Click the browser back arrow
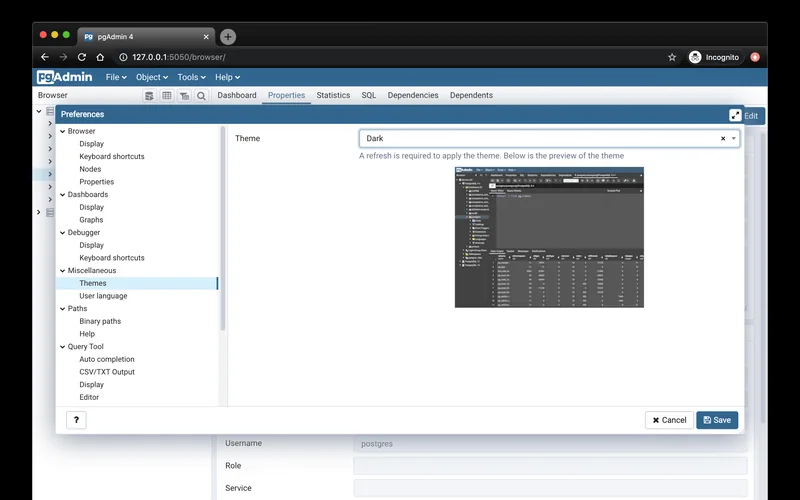This screenshot has height=500, width=800. (45, 57)
